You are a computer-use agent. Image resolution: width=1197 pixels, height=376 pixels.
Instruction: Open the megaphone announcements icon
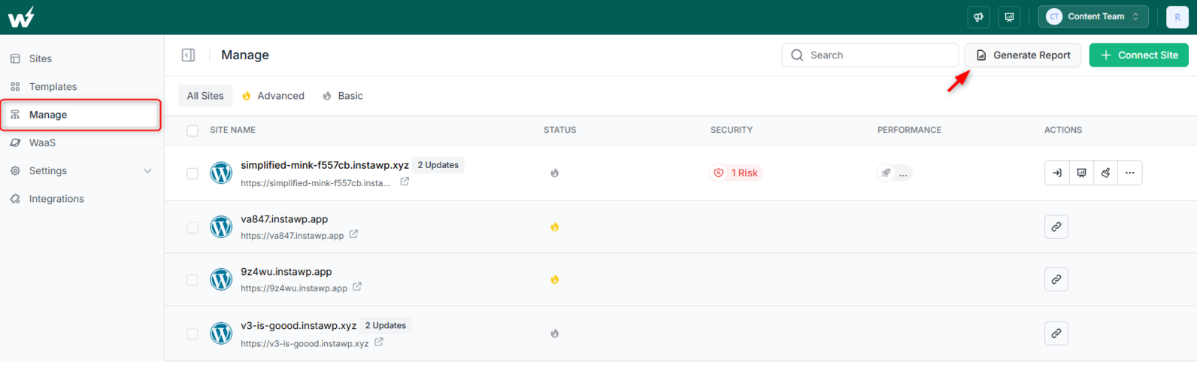pyautogui.click(x=978, y=17)
